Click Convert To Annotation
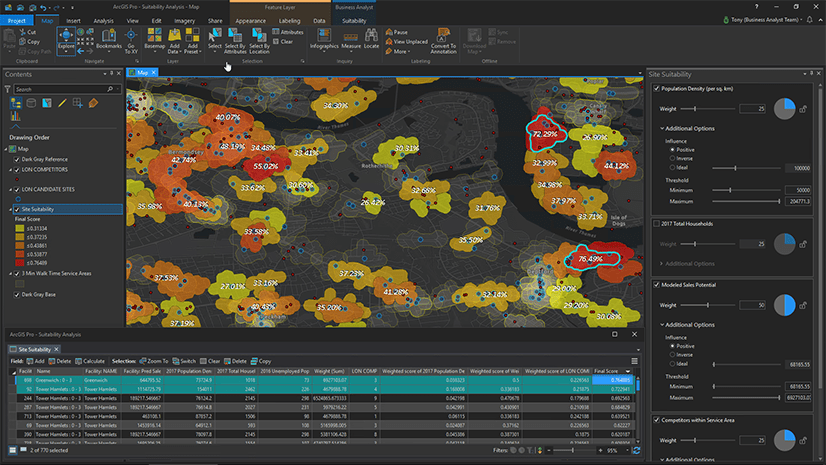Viewport: 826px width, 465px height. coord(443,41)
